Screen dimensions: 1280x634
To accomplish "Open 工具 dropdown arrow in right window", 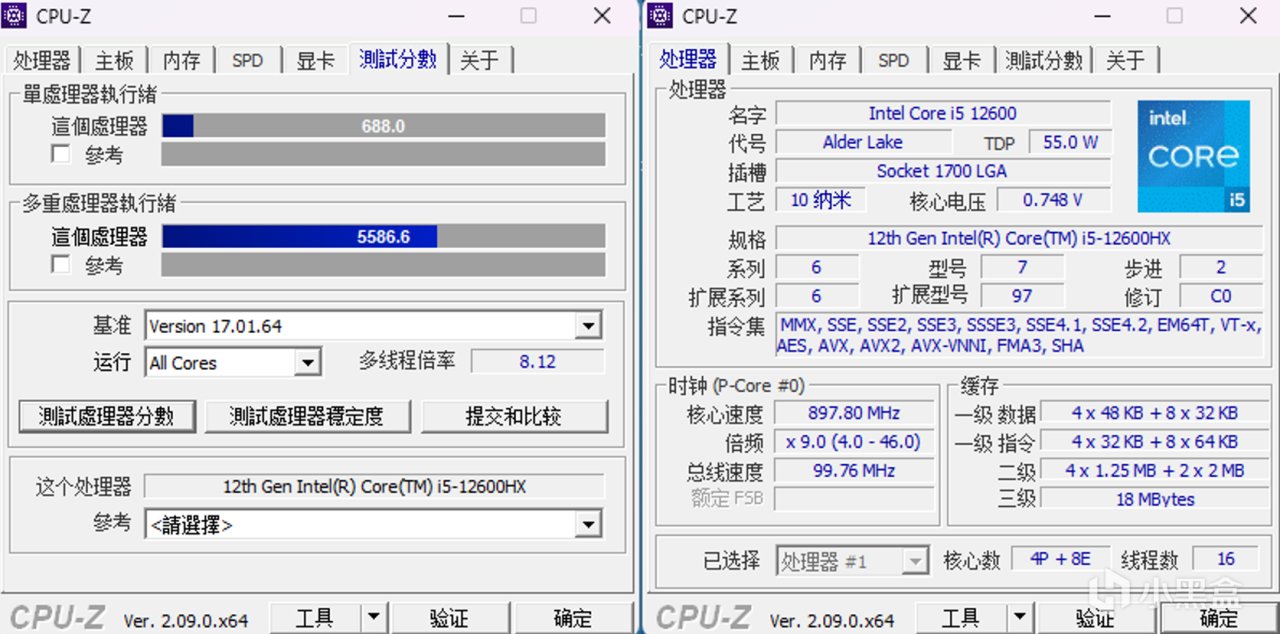I will (x=1018, y=618).
